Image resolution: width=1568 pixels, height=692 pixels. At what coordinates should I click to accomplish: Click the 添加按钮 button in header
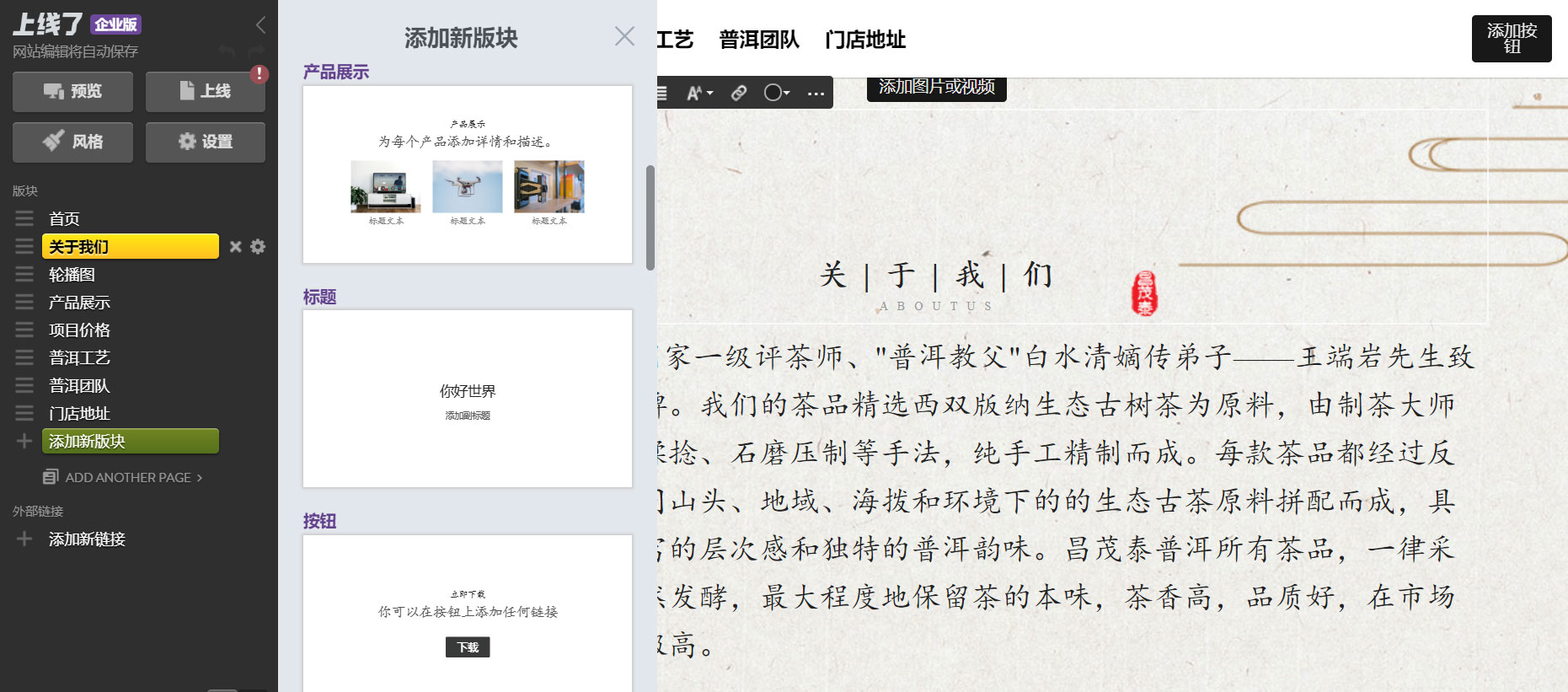(1512, 39)
